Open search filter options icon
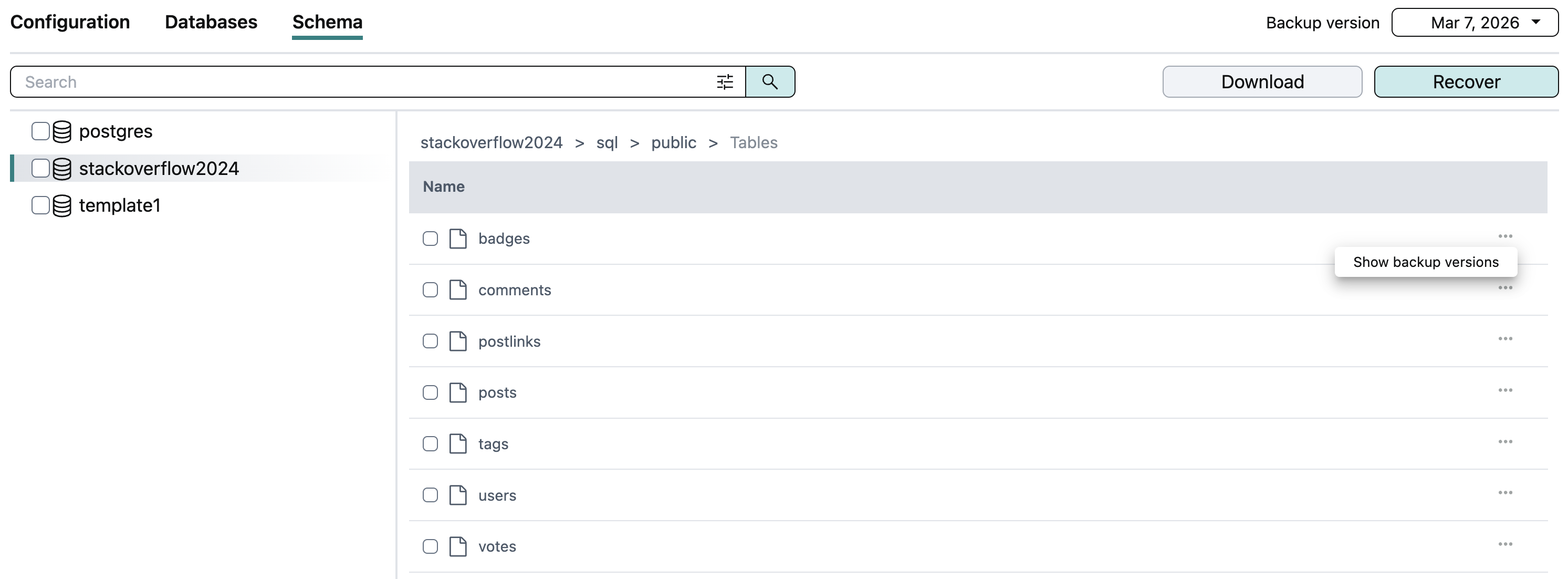 (724, 81)
